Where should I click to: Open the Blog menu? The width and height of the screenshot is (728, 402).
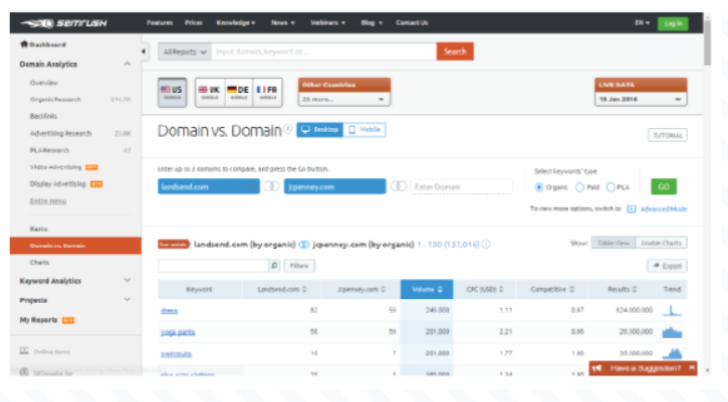tap(371, 23)
